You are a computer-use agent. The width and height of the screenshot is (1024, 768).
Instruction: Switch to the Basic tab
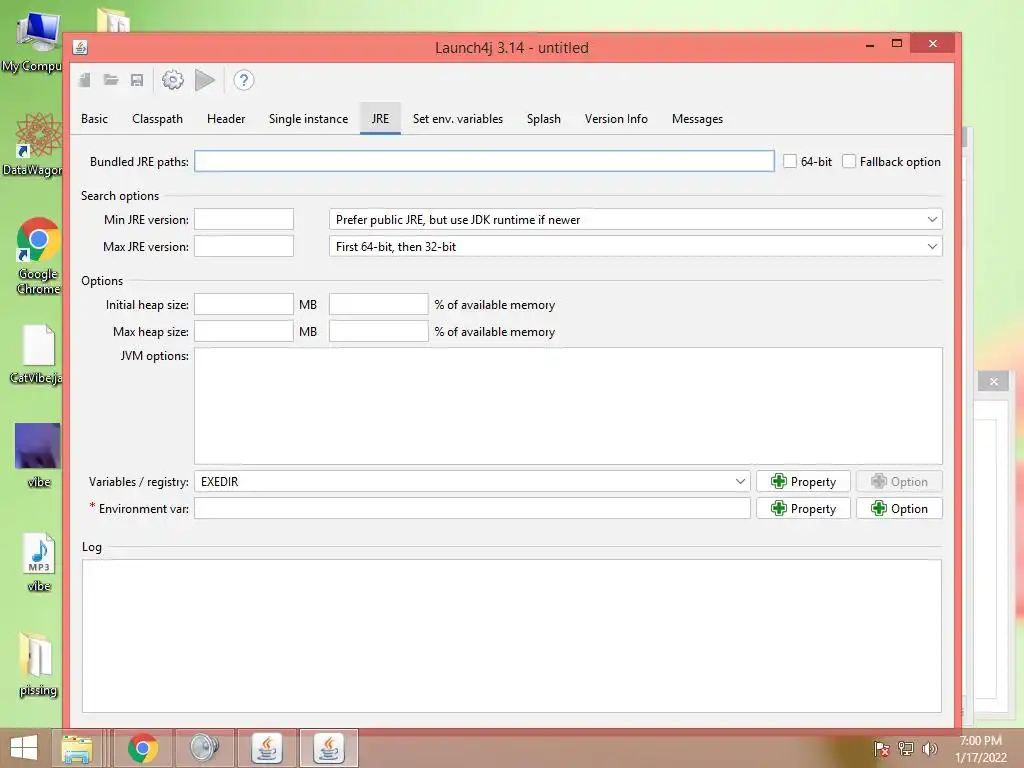pos(95,119)
